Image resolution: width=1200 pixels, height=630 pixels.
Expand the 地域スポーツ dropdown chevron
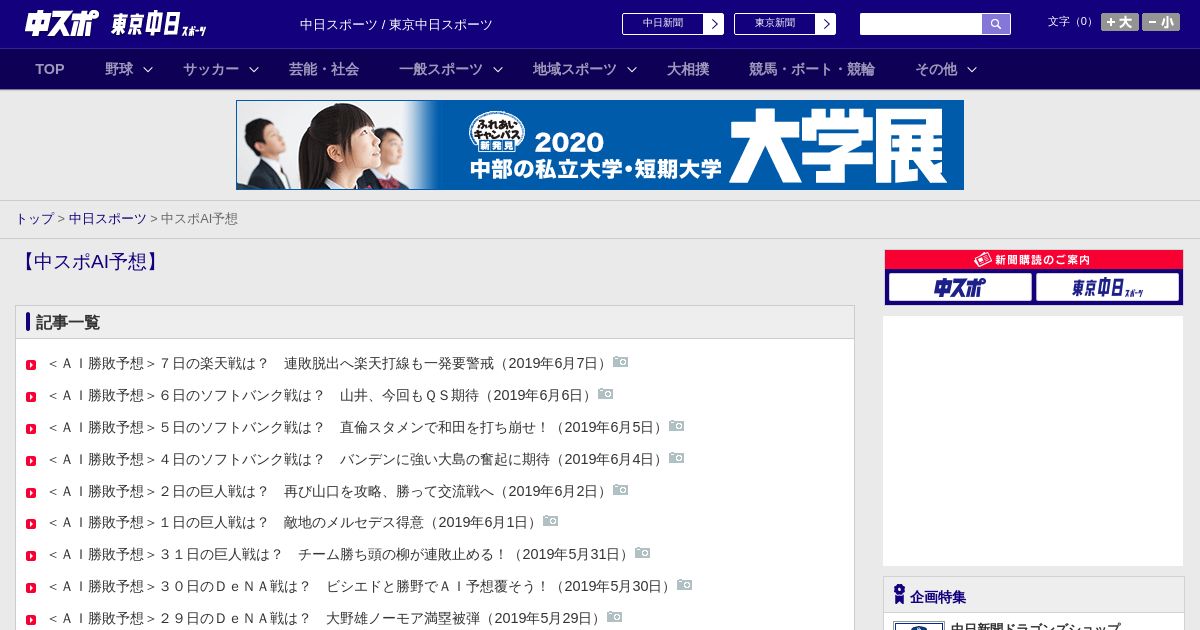(x=632, y=69)
